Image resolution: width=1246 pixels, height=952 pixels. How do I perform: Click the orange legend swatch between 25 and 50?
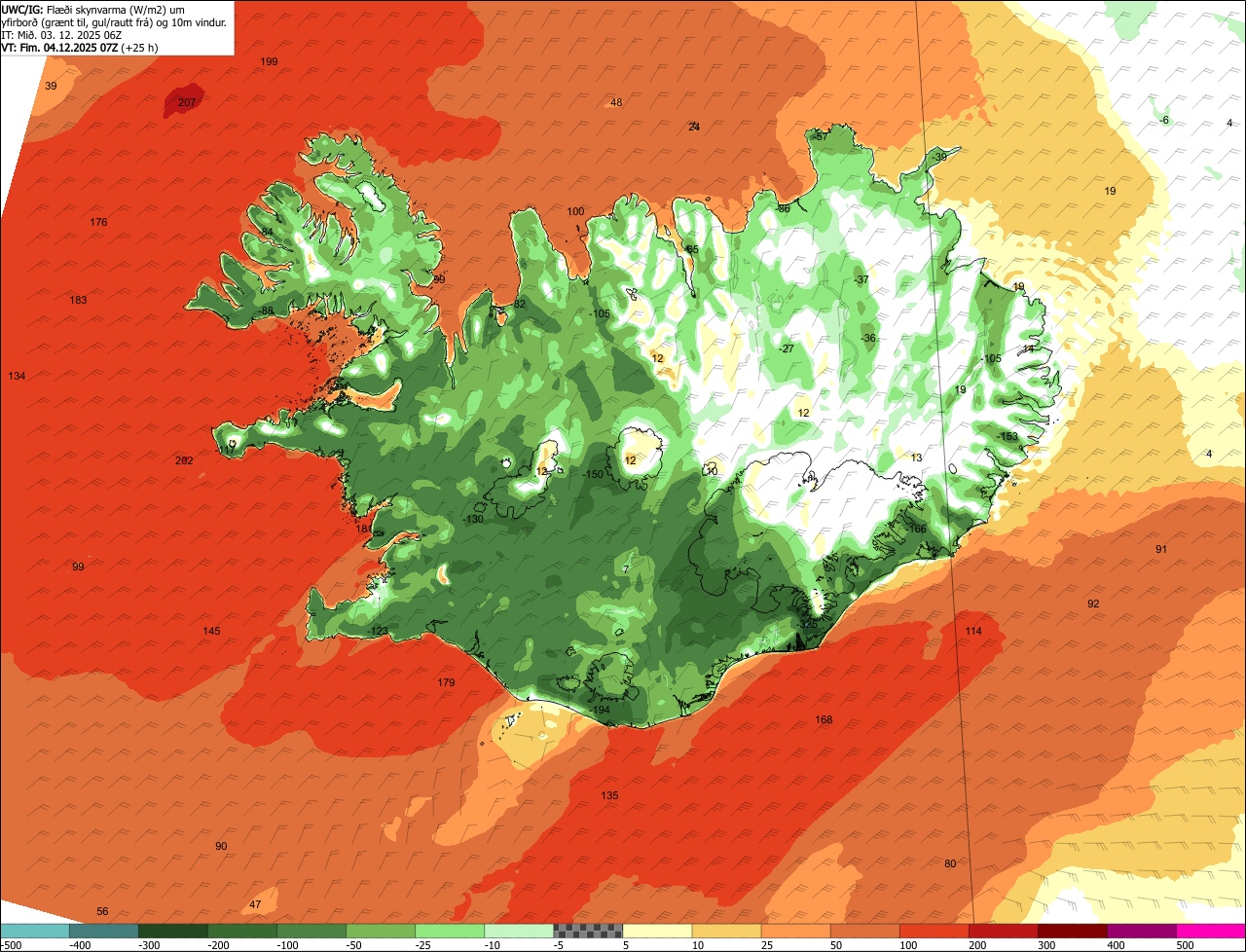click(x=795, y=931)
